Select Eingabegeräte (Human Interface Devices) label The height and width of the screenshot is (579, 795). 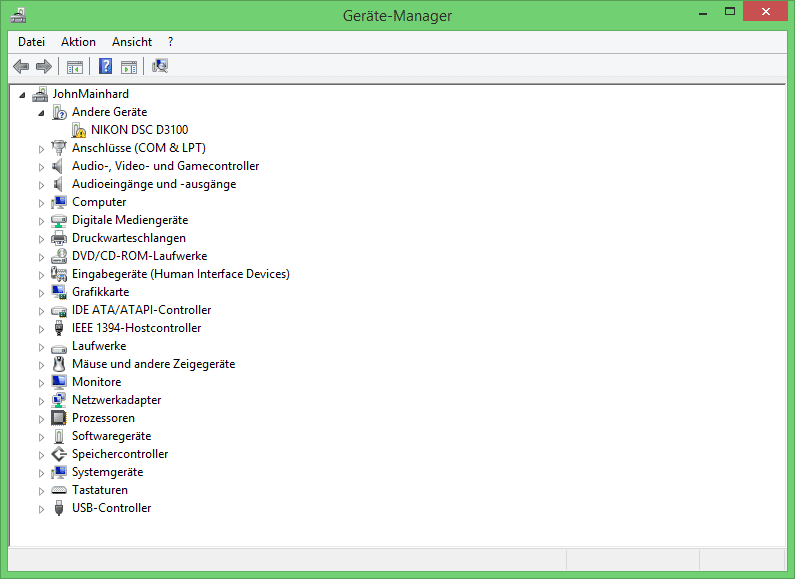(x=180, y=274)
